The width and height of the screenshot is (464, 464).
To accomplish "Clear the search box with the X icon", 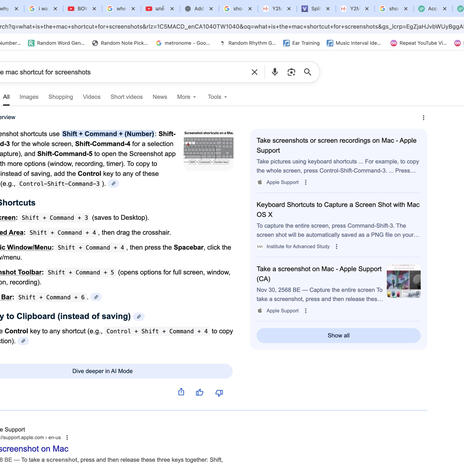I will coord(254,72).
